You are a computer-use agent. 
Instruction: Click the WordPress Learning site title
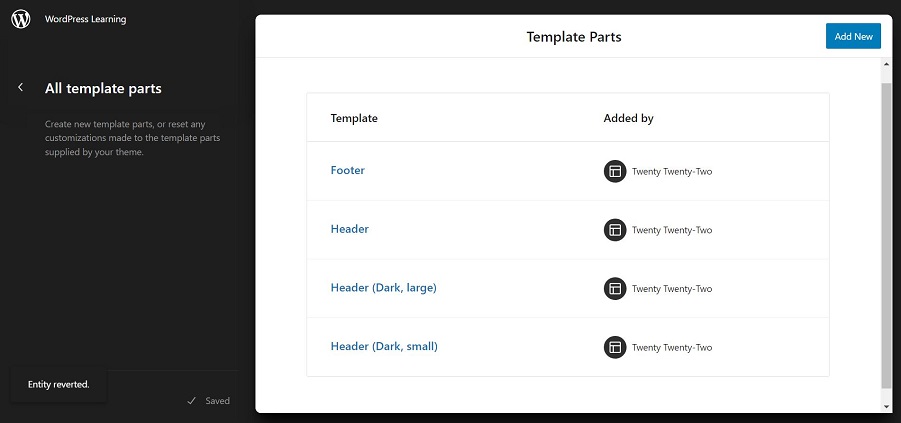[x=86, y=19]
